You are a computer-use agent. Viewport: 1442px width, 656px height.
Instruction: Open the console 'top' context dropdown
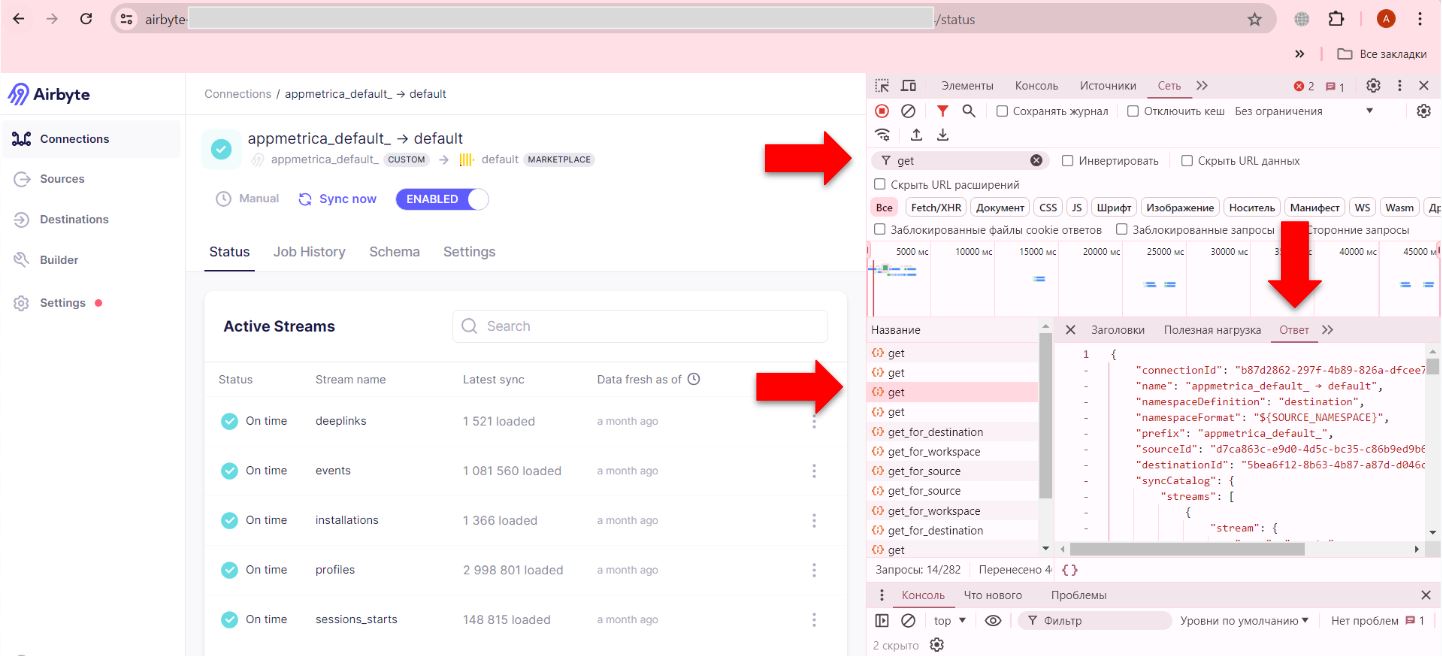coord(949,621)
